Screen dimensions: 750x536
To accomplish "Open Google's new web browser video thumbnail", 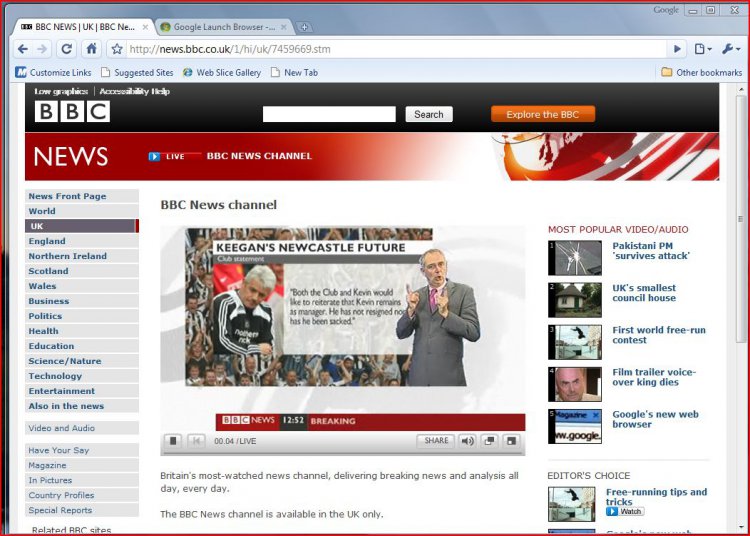I will point(575,427).
